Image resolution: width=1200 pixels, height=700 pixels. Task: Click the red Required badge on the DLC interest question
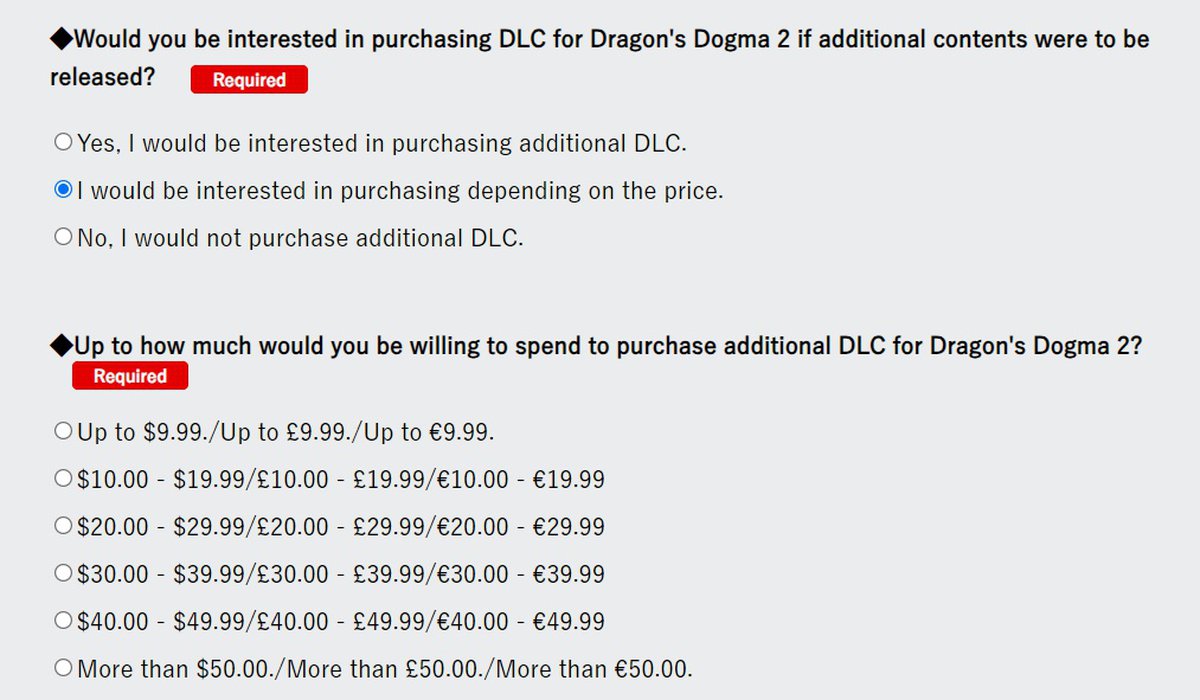(249, 80)
